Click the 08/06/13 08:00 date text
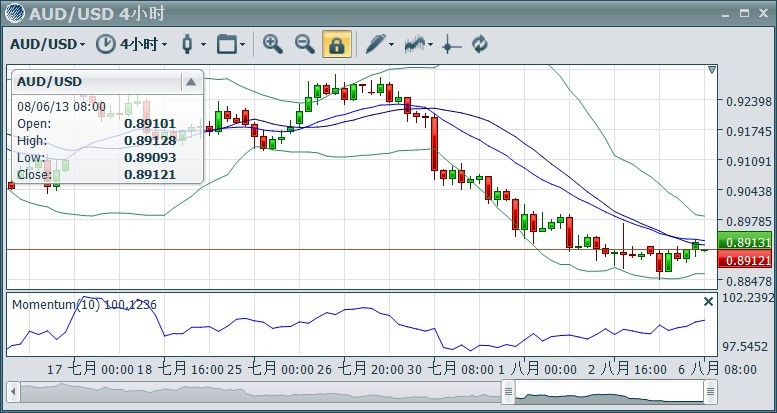The image size is (777, 413). 61,107
